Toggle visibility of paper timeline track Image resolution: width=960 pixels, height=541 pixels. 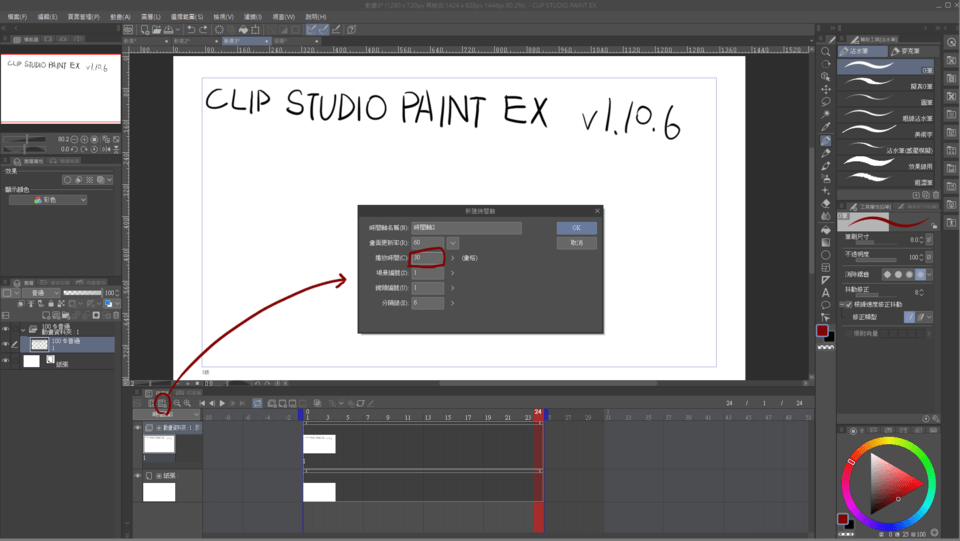138,476
